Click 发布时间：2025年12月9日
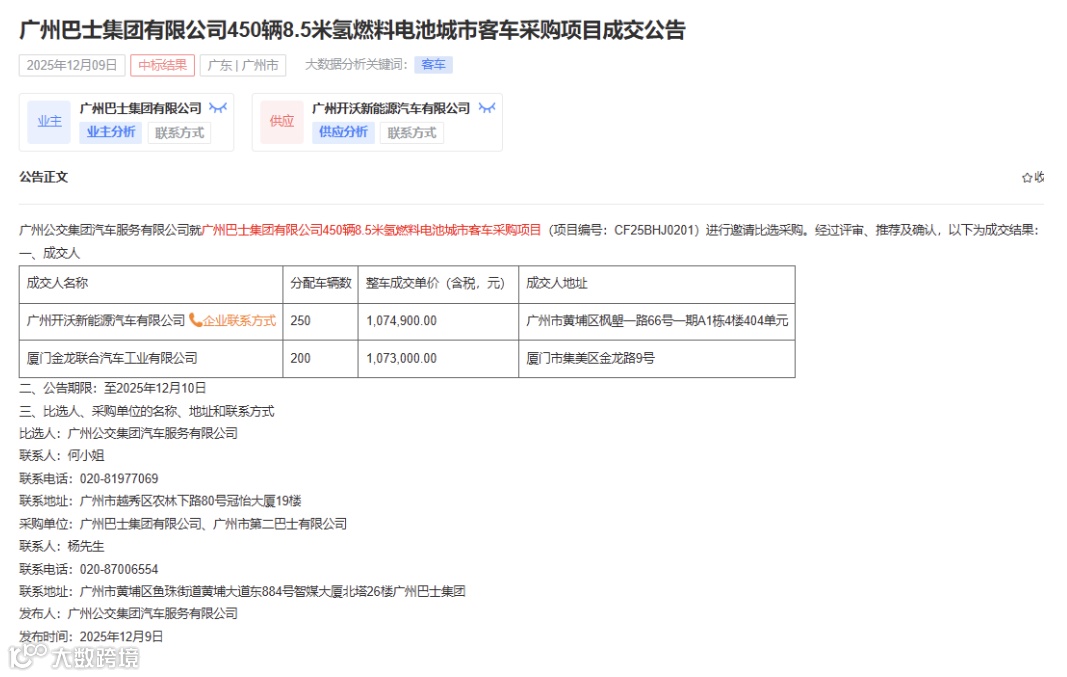Screen dimensions: 1067x677 point(91,636)
